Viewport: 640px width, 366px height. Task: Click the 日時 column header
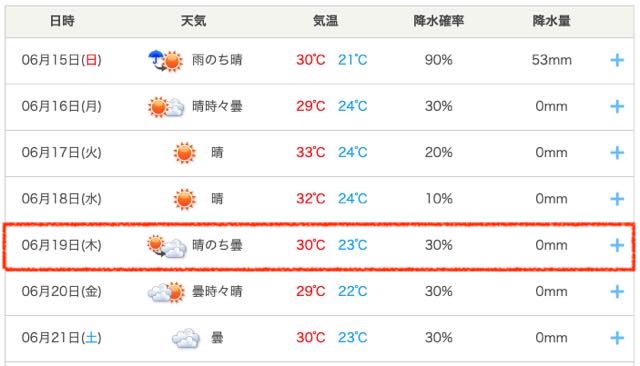pyautogui.click(x=62, y=20)
